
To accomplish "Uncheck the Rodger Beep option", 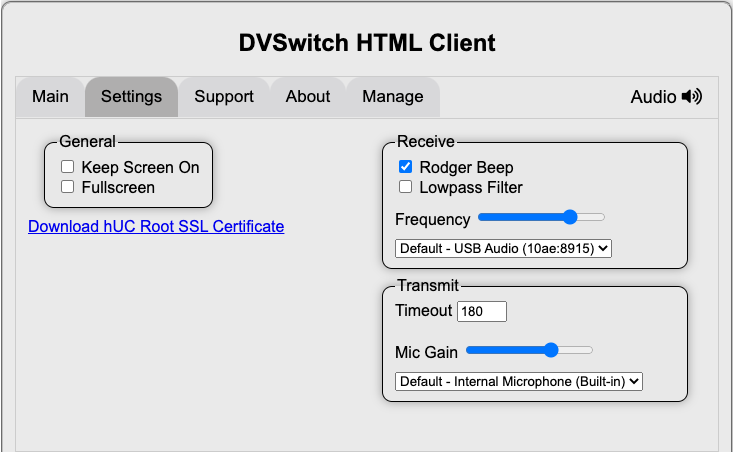I will tap(406, 168).
